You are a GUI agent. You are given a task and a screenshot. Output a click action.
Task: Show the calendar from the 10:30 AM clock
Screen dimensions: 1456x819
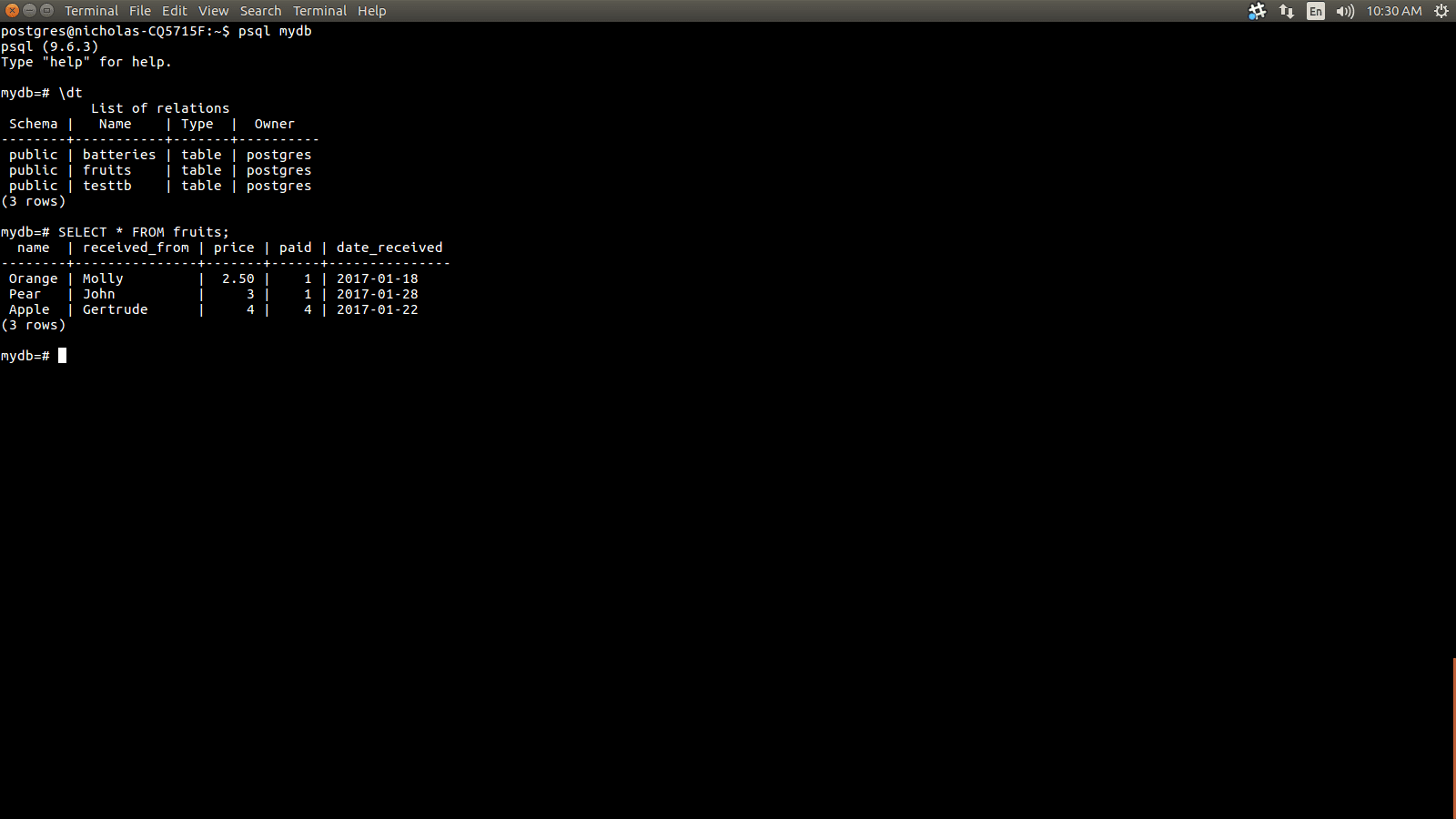click(1393, 11)
